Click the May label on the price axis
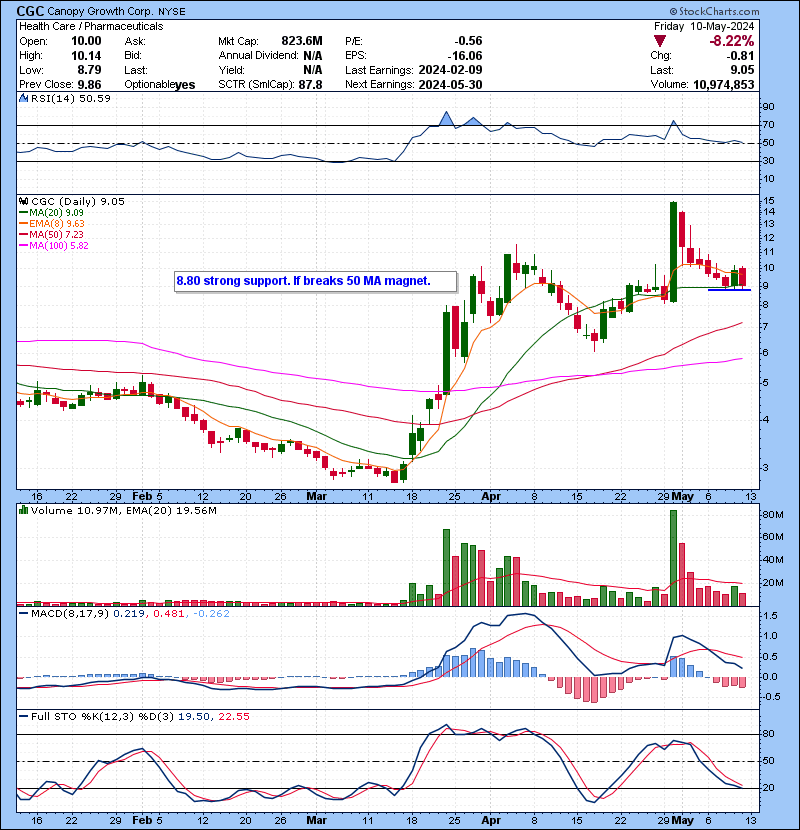 (682, 497)
